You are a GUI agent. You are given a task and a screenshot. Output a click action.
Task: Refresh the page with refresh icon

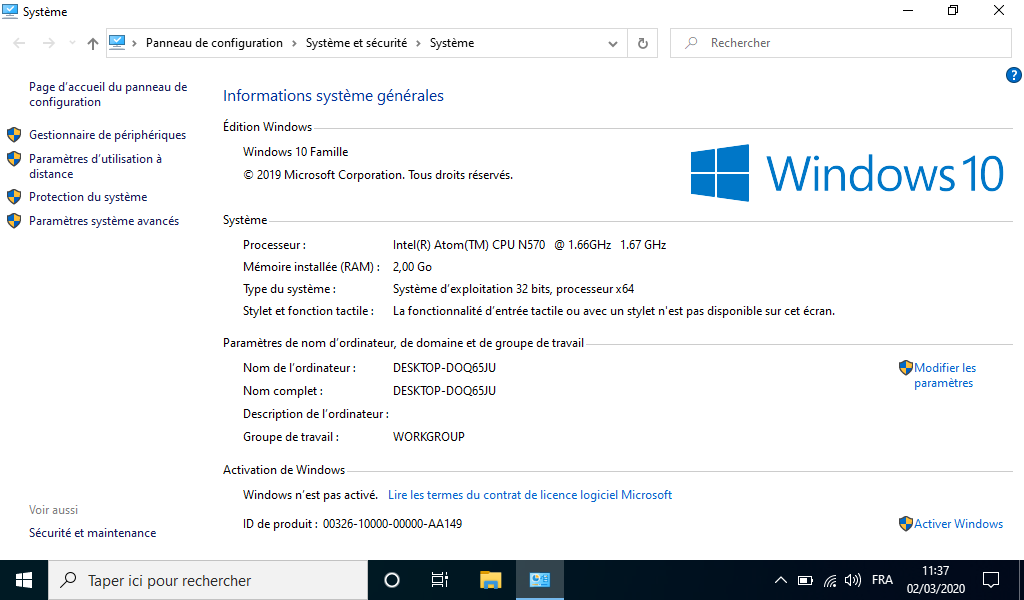click(x=643, y=43)
